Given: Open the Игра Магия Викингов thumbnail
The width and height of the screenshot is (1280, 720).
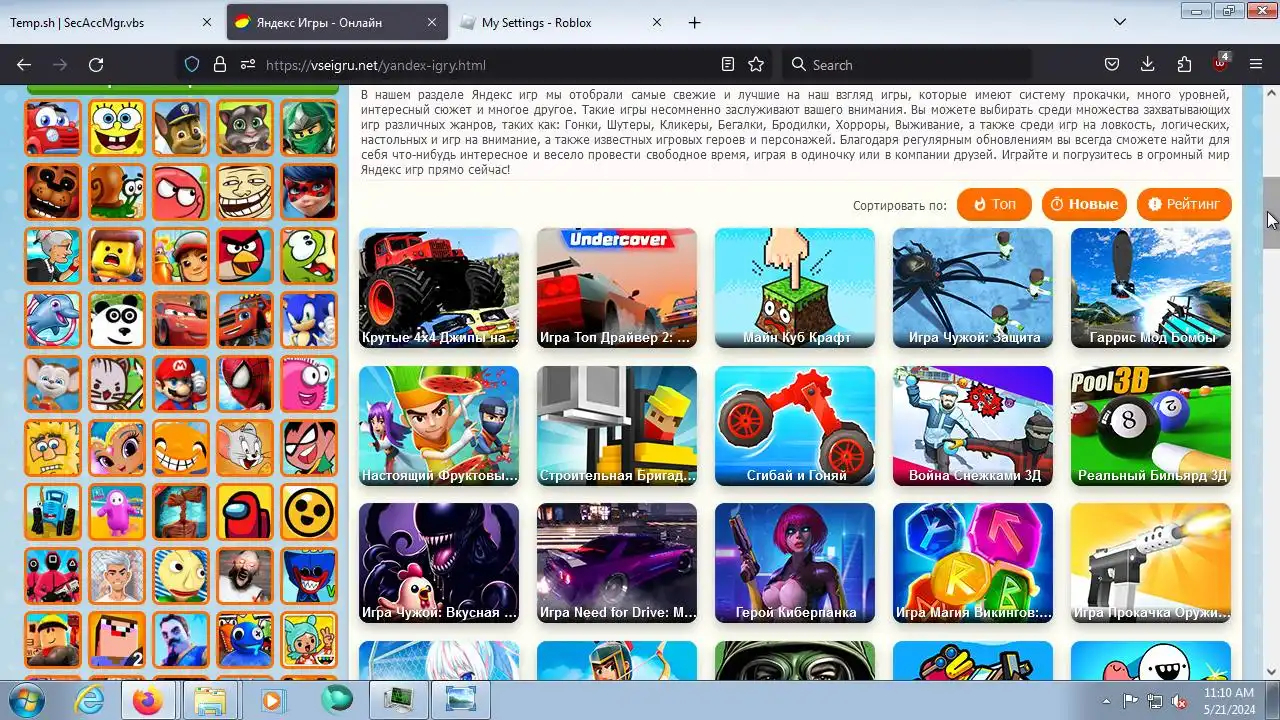Looking at the screenshot, I should pyautogui.click(x=973, y=563).
